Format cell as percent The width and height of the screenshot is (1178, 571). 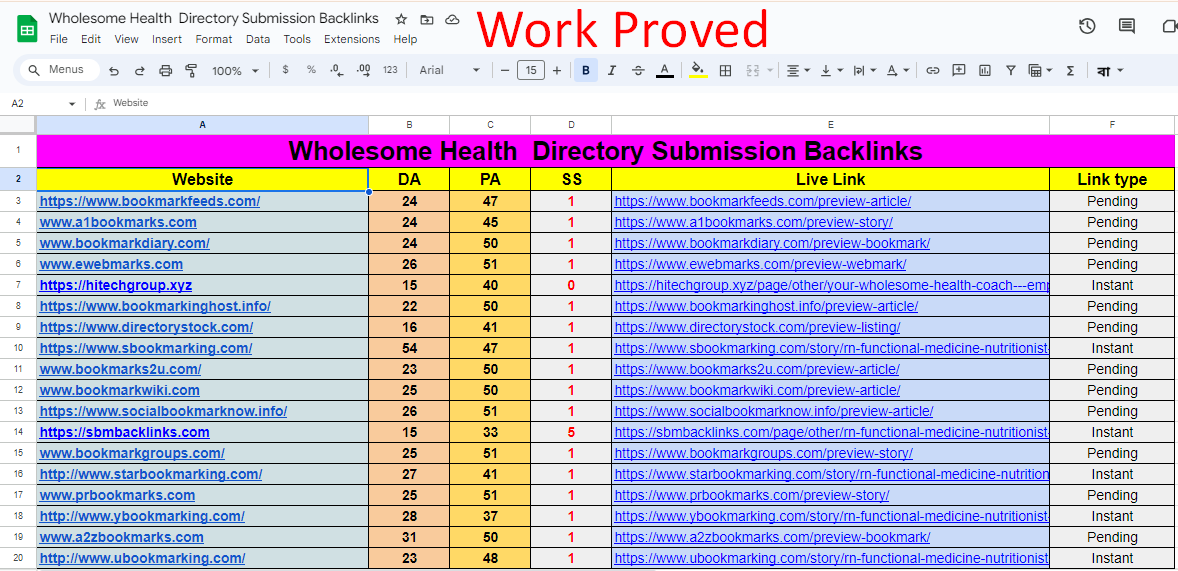point(311,70)
